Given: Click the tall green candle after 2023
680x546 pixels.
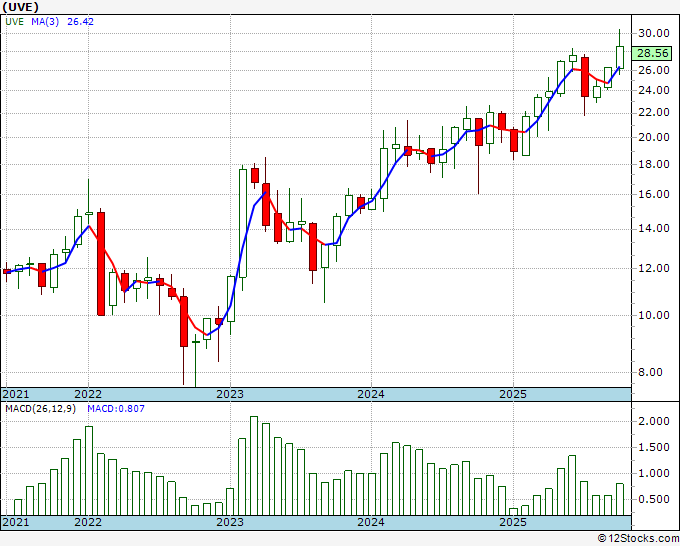Looking at the screenshot, I should [243, 223].
